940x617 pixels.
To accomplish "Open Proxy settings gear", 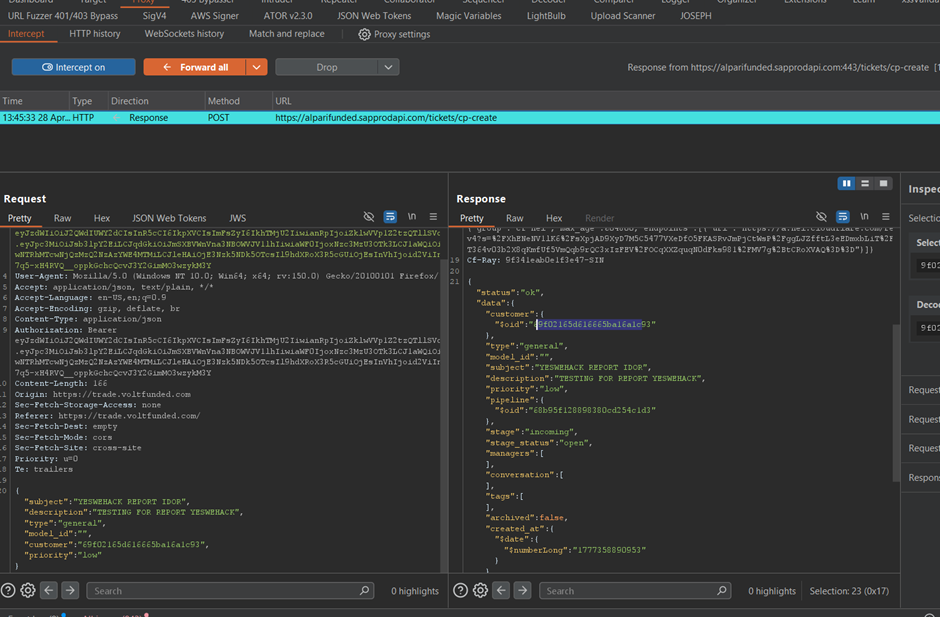I will pyautogui.click(x=364, y=34).
